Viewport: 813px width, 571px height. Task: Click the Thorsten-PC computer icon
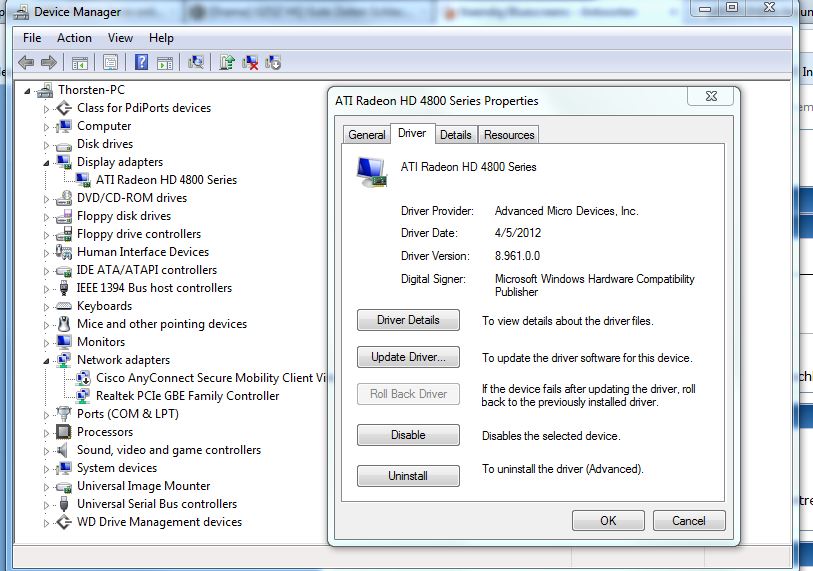tap(45, 90)
